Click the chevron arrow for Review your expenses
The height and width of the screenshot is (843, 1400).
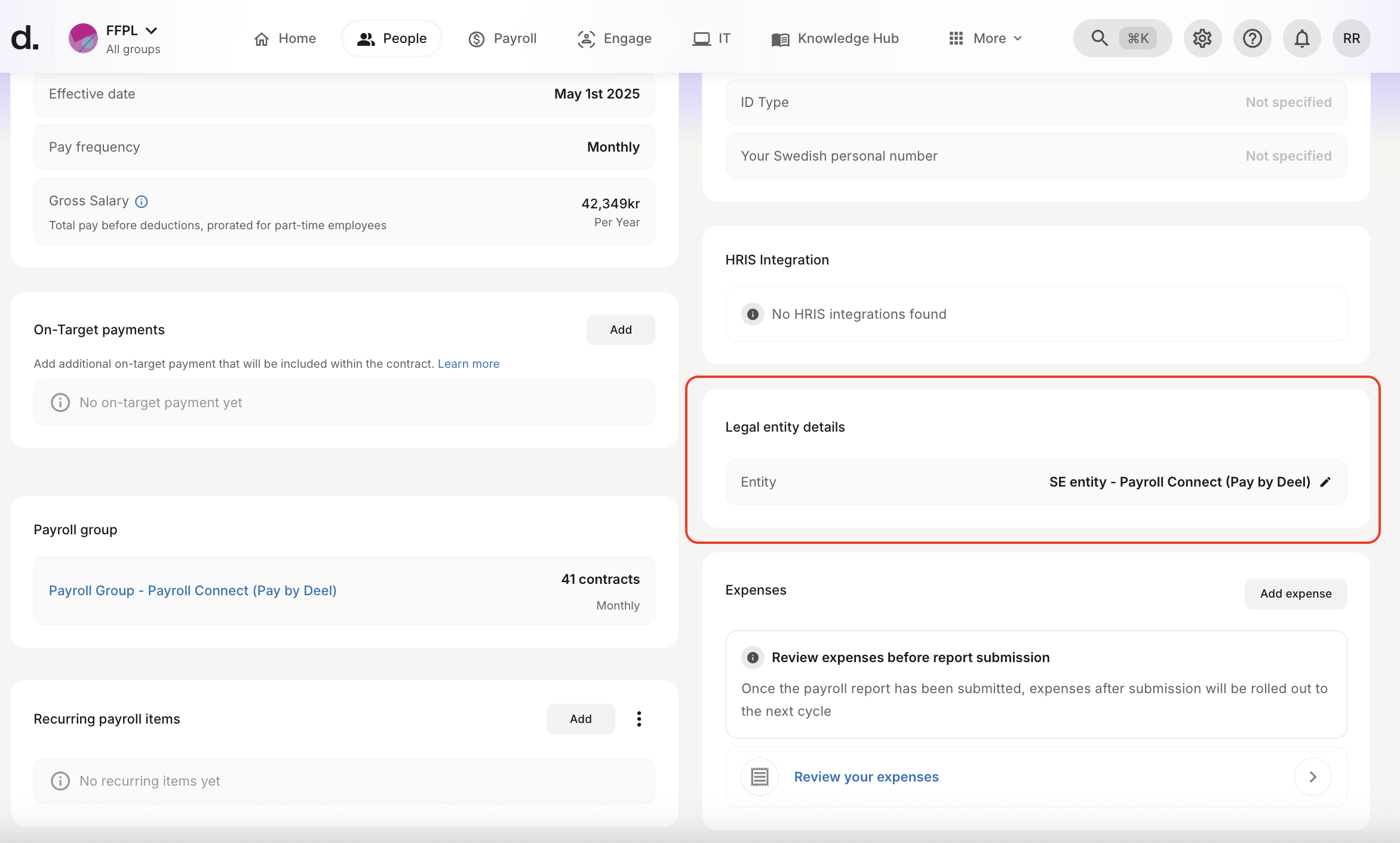click(1313, 777)
